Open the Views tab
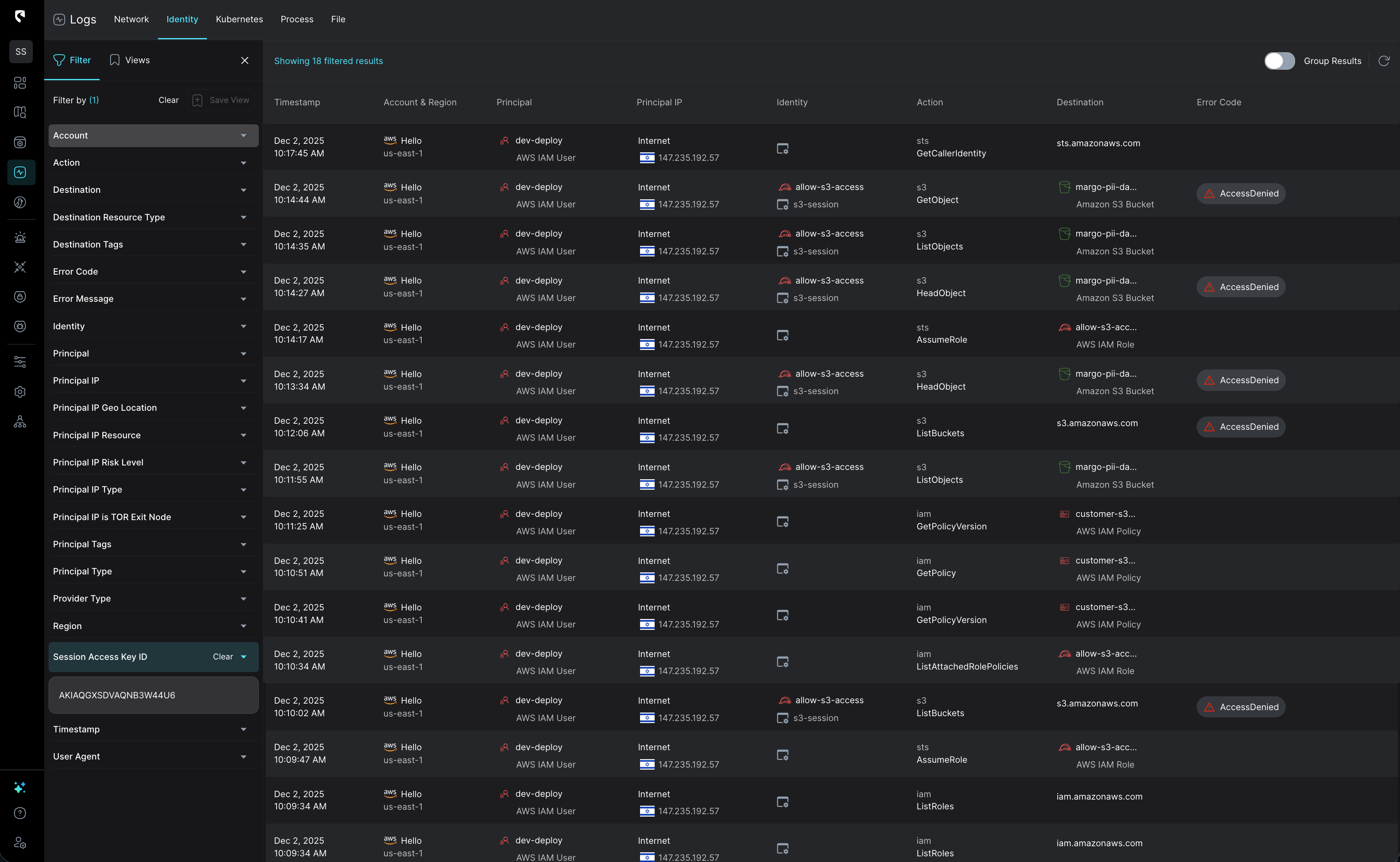The height and width of the screenshot is (862, 1400). pyautogui.click(x=129, y=60)
